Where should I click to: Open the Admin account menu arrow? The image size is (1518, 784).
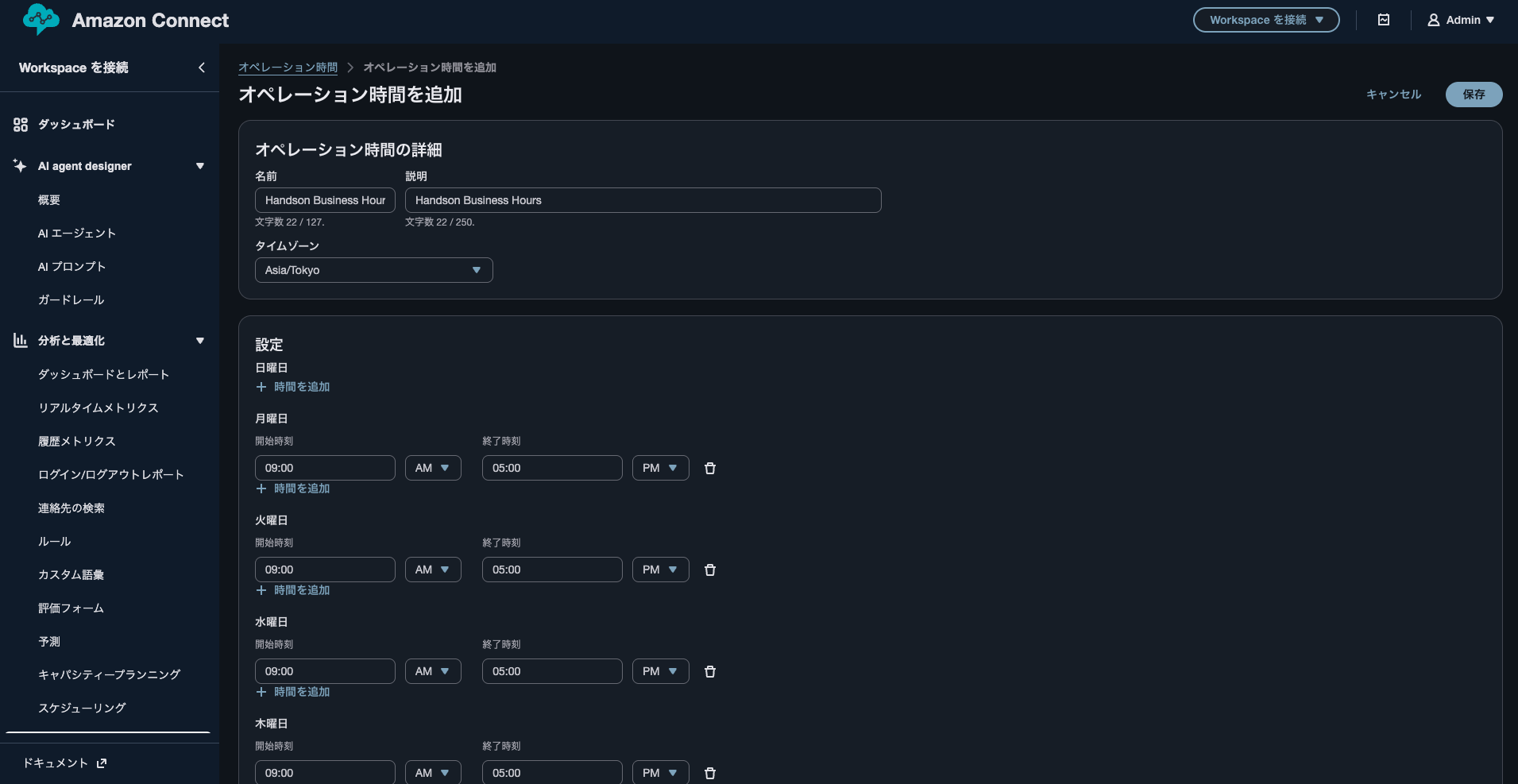click(1490, 20)
